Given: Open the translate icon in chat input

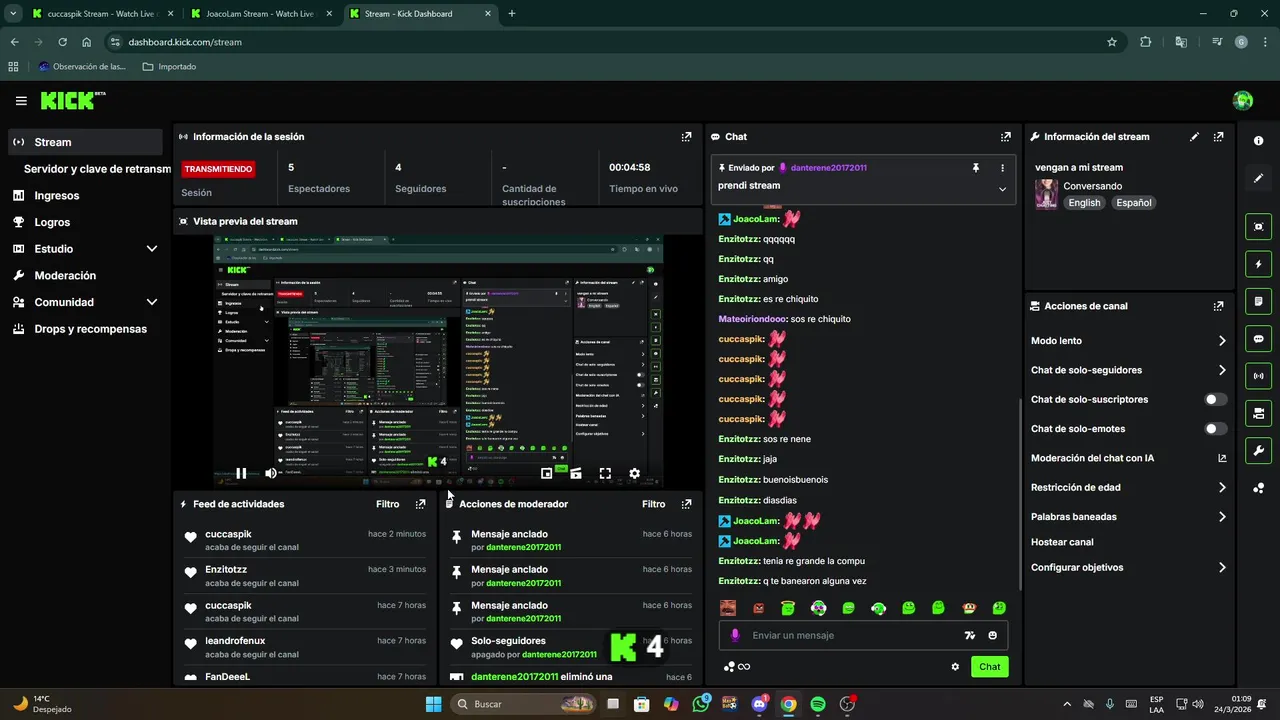Looking at the screenshot, I should [x=969, y=635].
